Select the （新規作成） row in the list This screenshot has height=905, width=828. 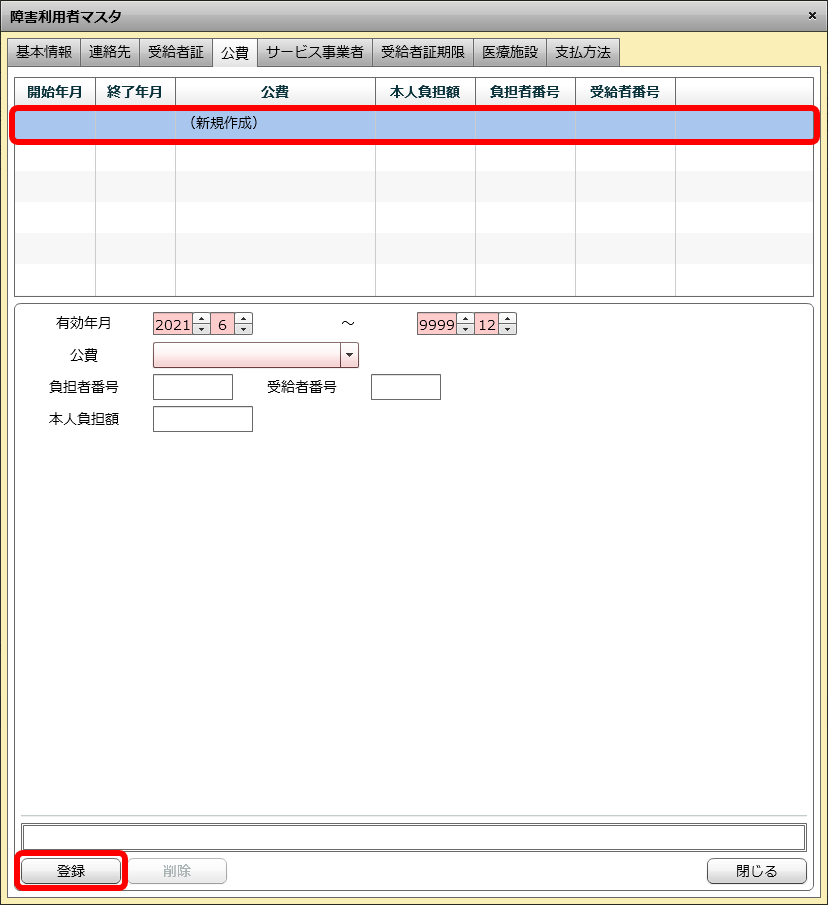414,124
